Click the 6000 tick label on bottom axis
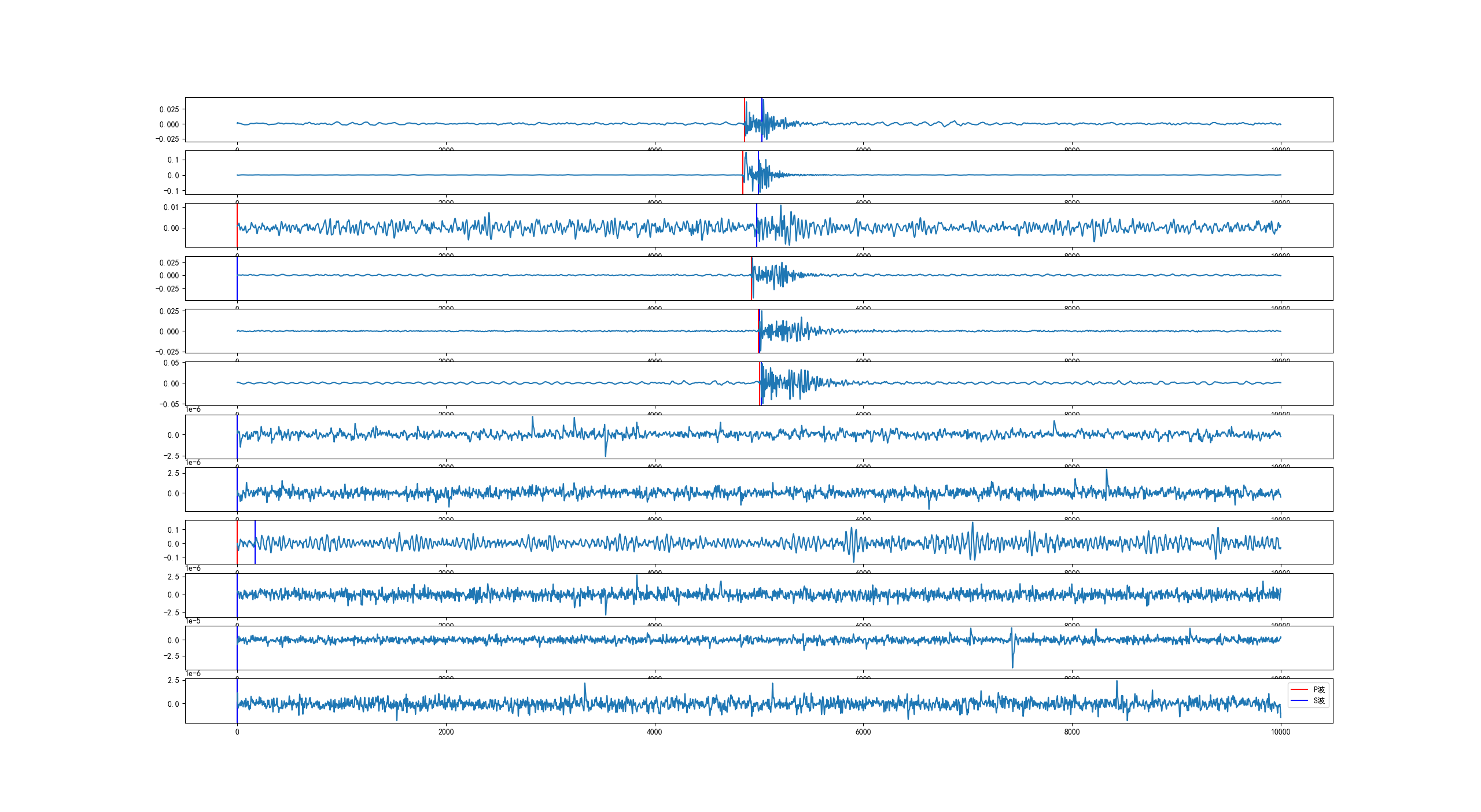Screen dimensions: 1481x812 (x=863, y=732)
